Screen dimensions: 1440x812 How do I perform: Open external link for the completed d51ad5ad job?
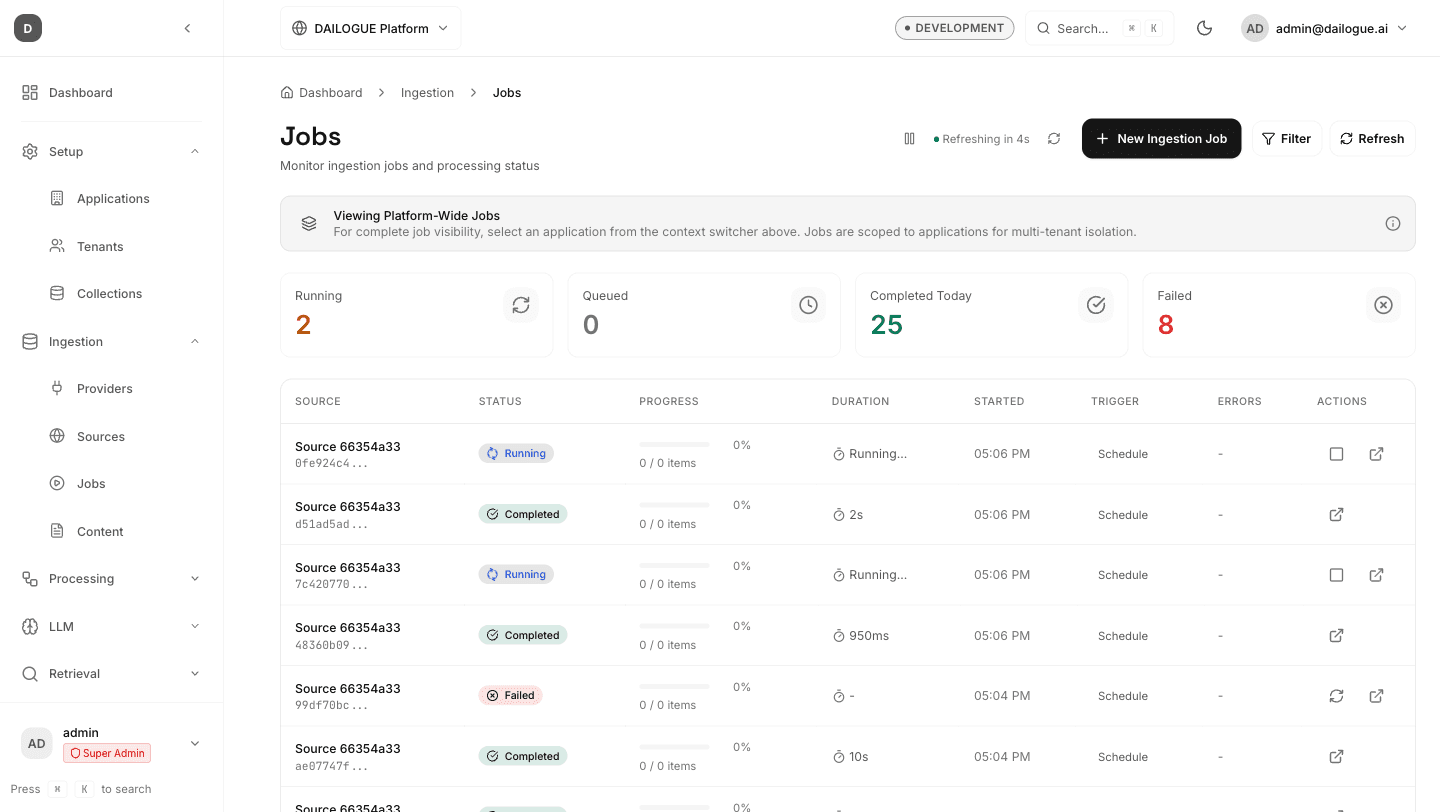point(1336,514)
